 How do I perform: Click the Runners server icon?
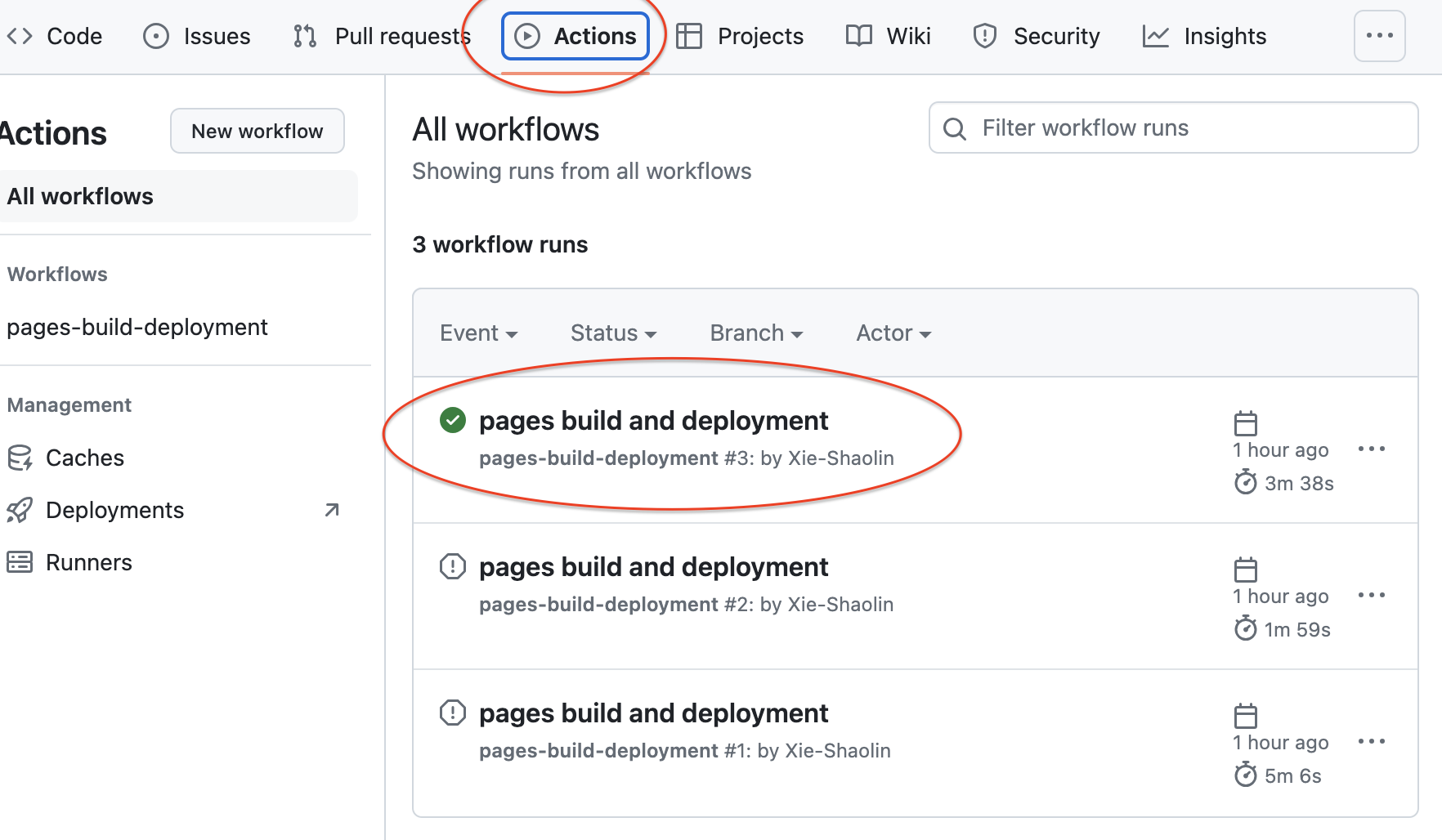point(20,562)
